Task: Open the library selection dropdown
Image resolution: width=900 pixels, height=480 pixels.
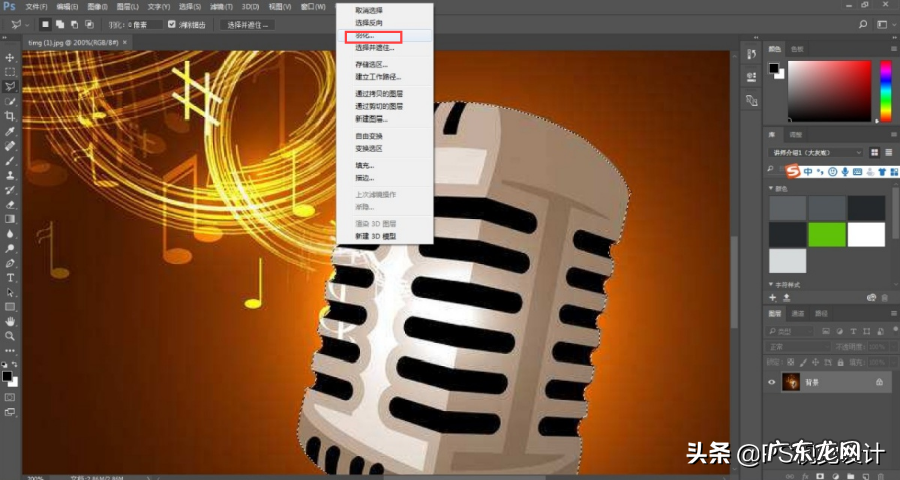Action: pyautogui.click(x=815, y=152)
